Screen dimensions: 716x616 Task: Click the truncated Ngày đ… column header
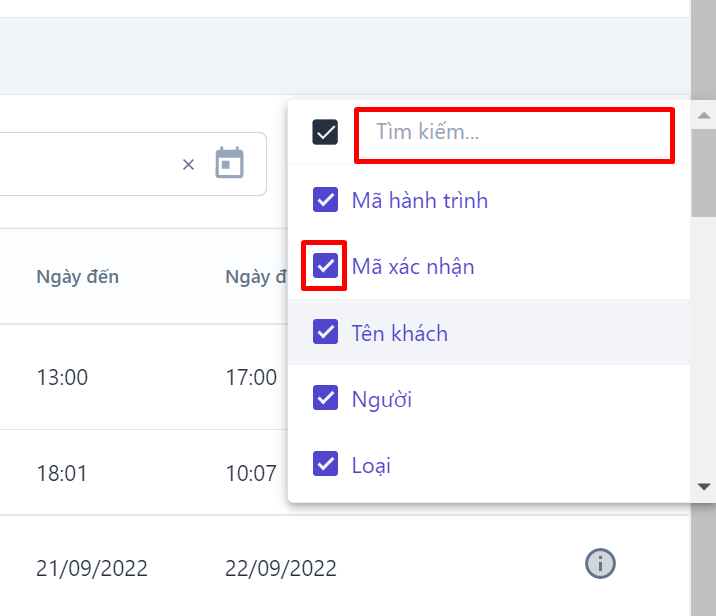point(256,277)
